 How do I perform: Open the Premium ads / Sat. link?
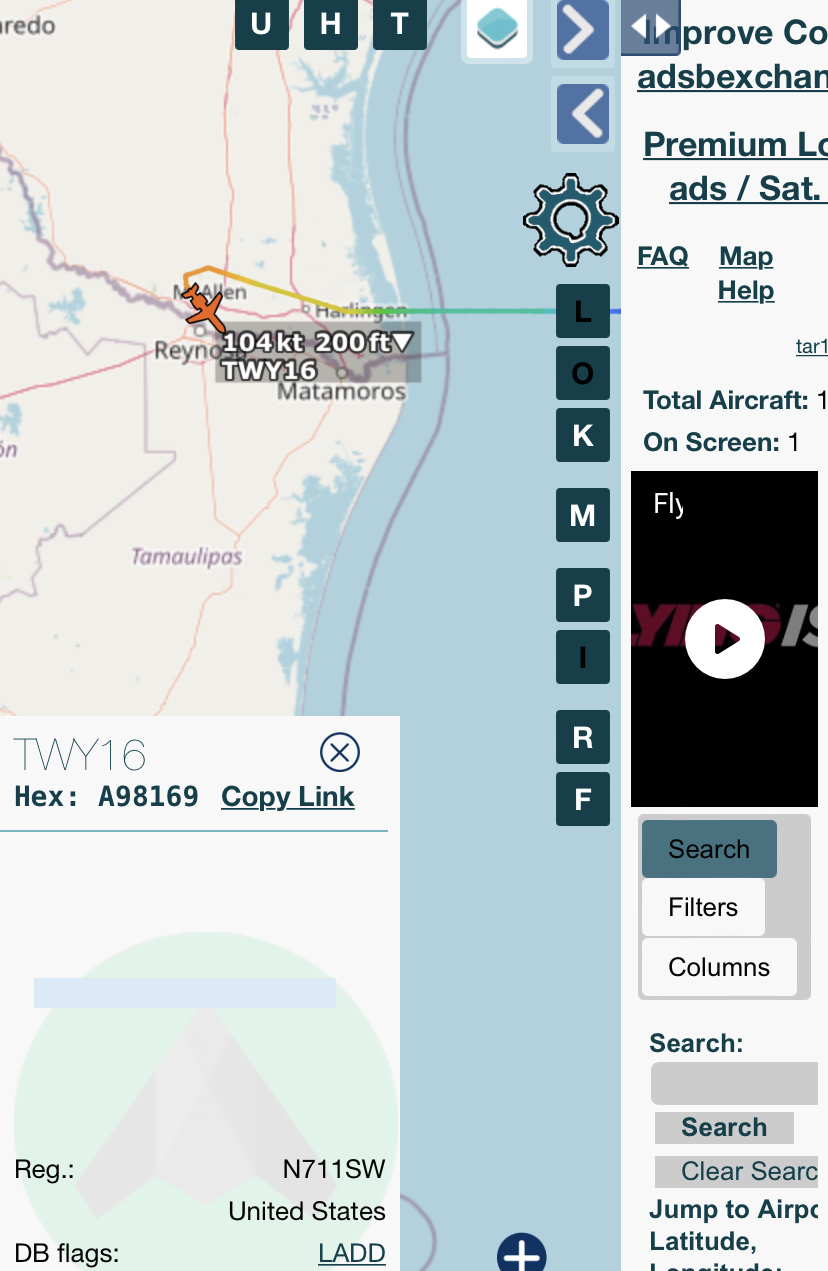(735, 166)
